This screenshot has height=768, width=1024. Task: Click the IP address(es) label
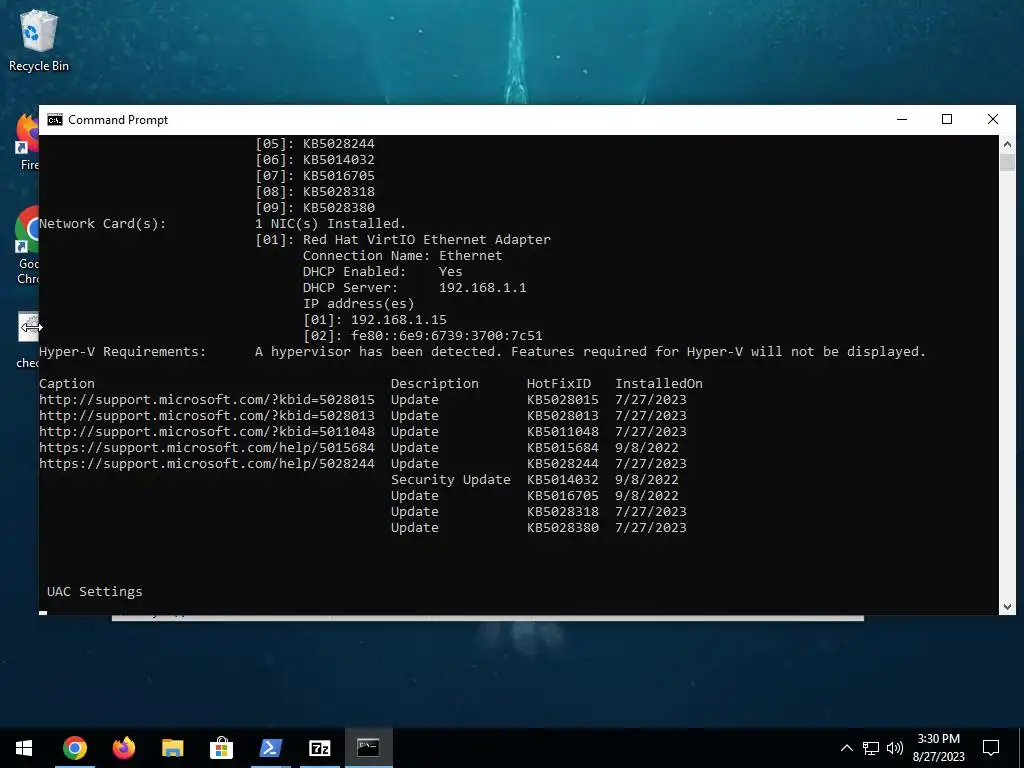point(359,304)
